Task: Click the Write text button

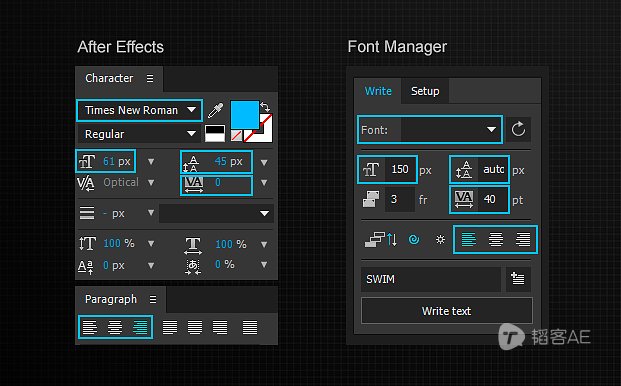Action: click(447, 311)
